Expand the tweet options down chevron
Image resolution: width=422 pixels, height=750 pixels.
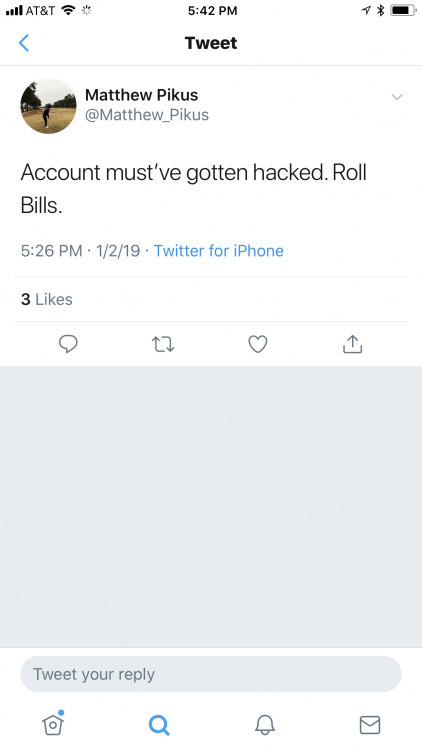tap(397, 97)
